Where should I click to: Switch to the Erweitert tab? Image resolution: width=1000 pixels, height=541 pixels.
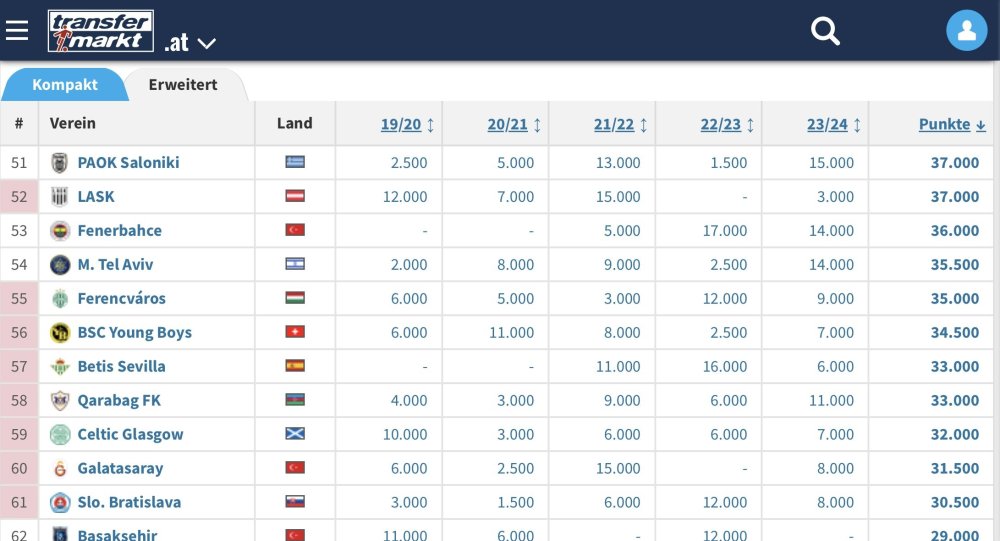coord(183,85)
